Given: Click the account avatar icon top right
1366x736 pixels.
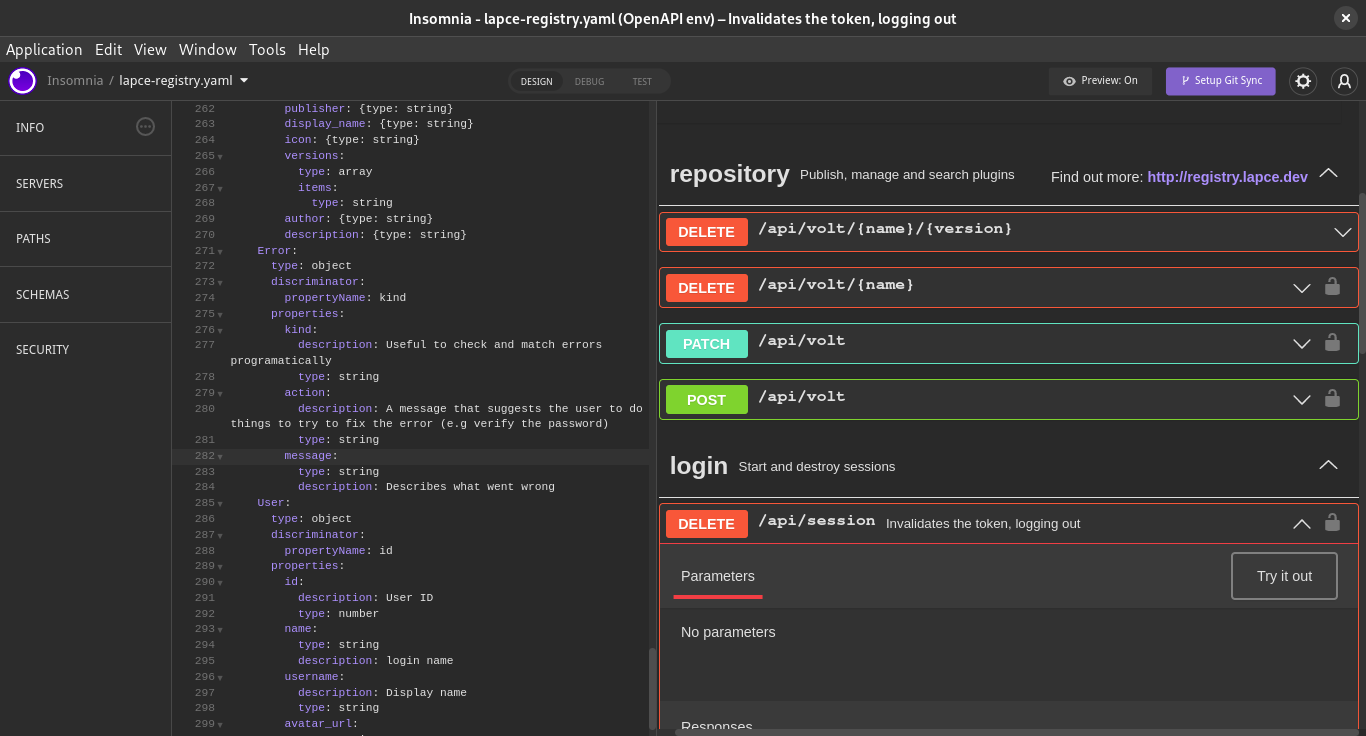Looking at the screenshot, I should point(1344,81).
